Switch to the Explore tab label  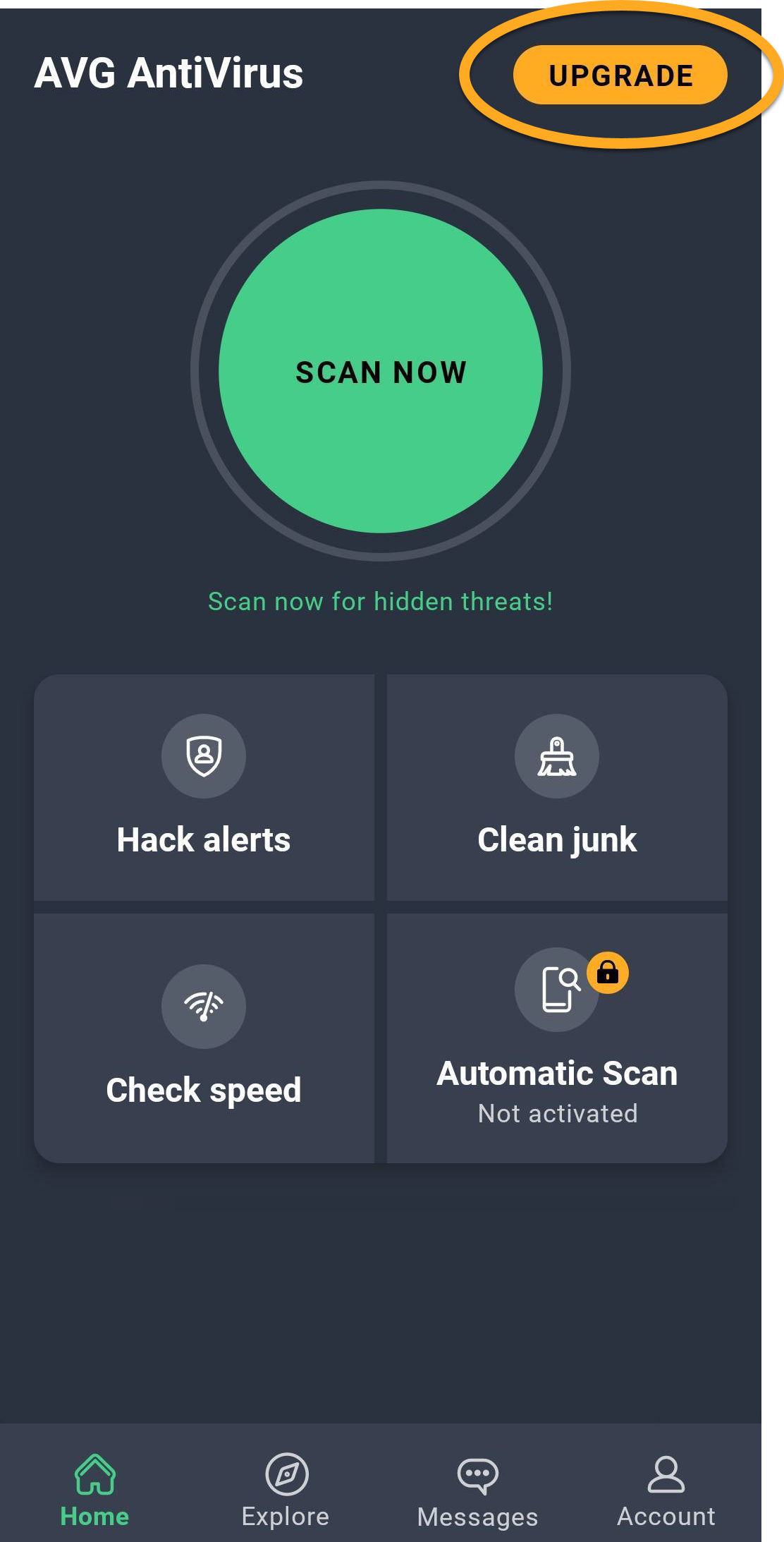coord(286,1517)
